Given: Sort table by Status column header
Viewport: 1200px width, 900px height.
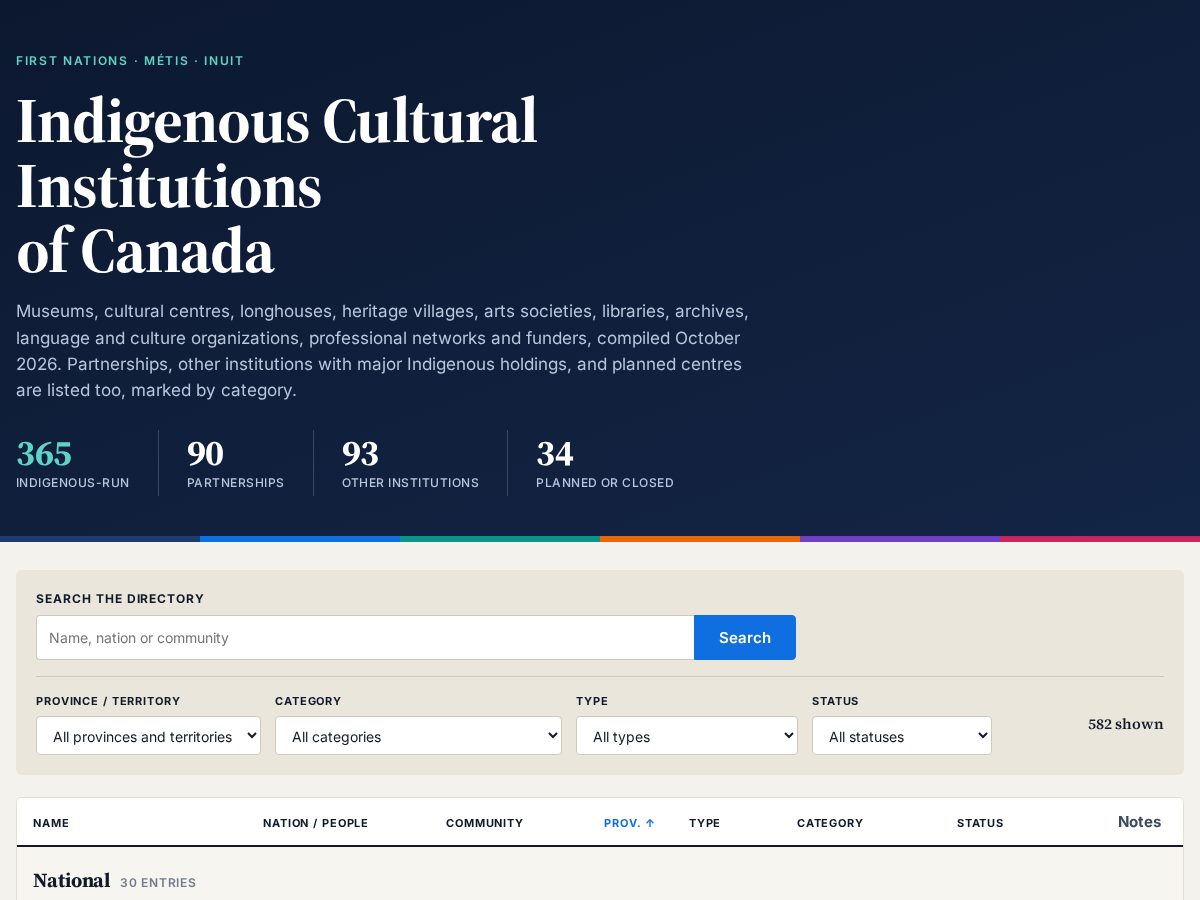Looking at the screenshot, I should [980, 823].
